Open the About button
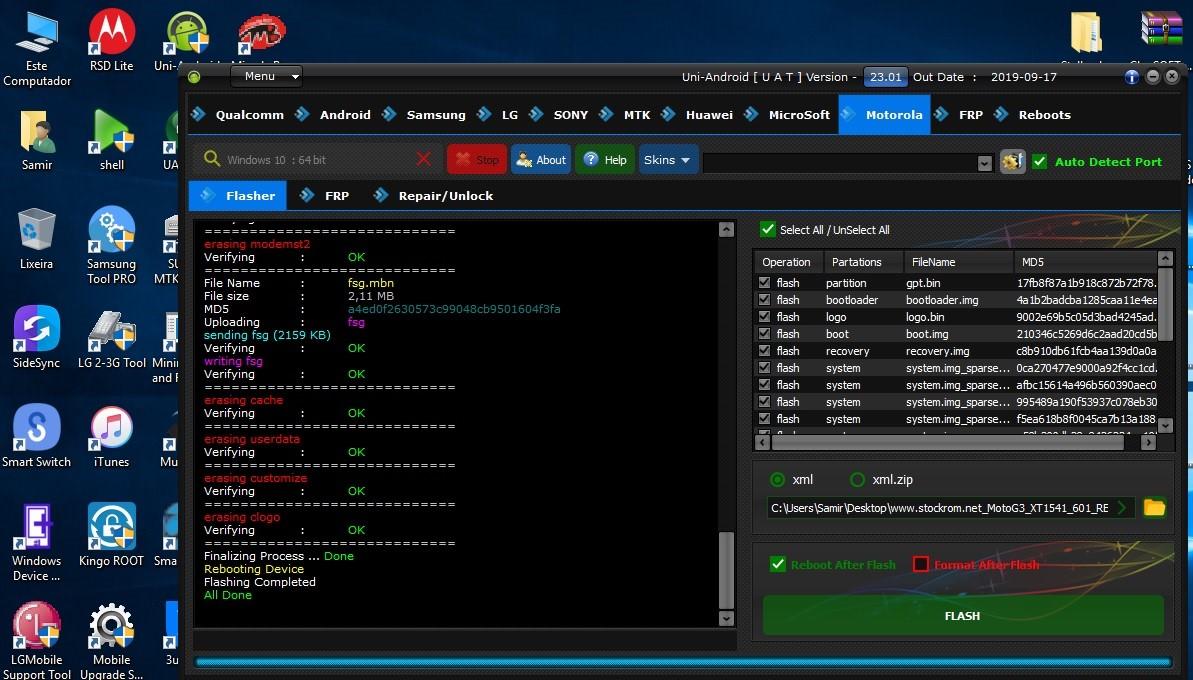This screenshot has height=680, width=1193. pos(541,160)
